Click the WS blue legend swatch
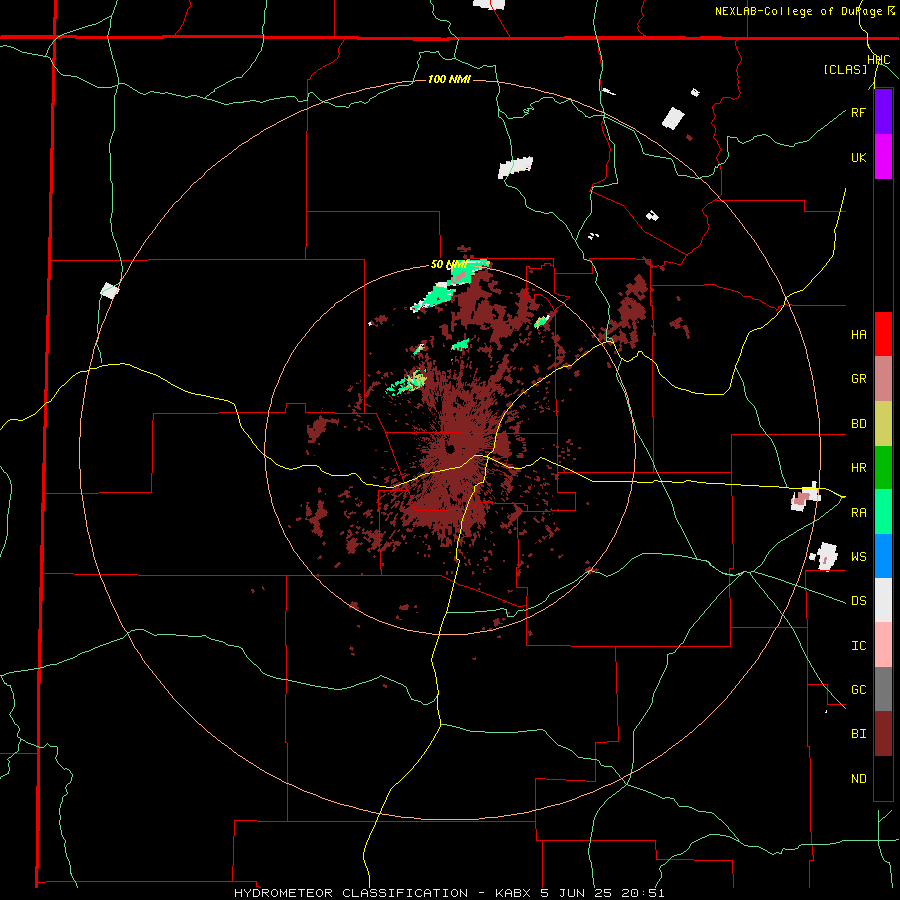Image resolution: width=900 pixels, height=900 pixels. coord(883,556)
